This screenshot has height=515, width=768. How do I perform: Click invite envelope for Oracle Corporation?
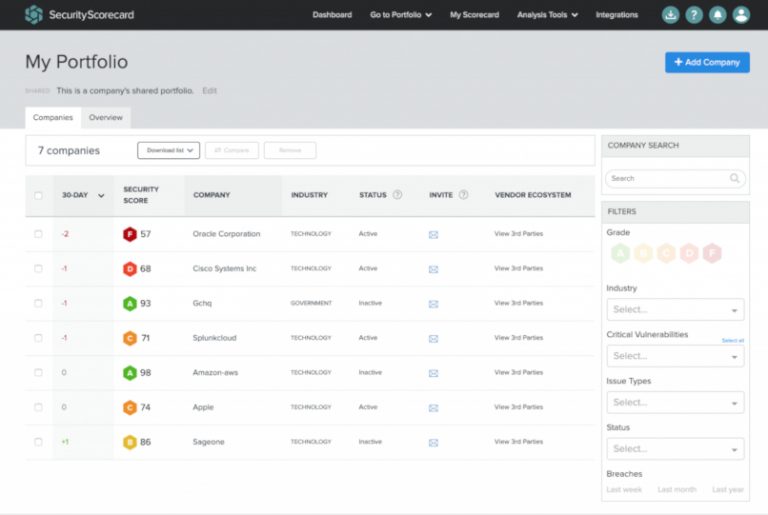[x=433, y=235]
